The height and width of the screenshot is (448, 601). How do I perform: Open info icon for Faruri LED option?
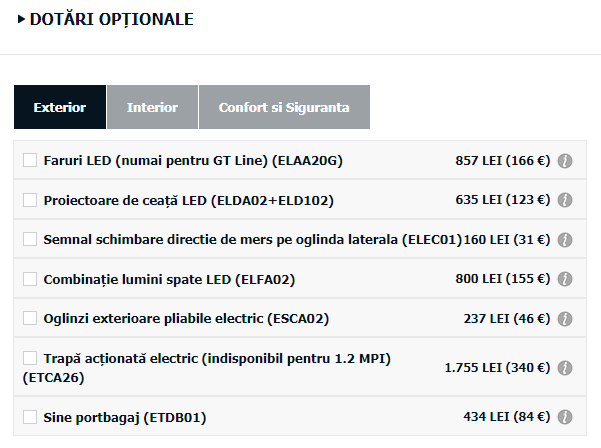click(x=565, y=161)
